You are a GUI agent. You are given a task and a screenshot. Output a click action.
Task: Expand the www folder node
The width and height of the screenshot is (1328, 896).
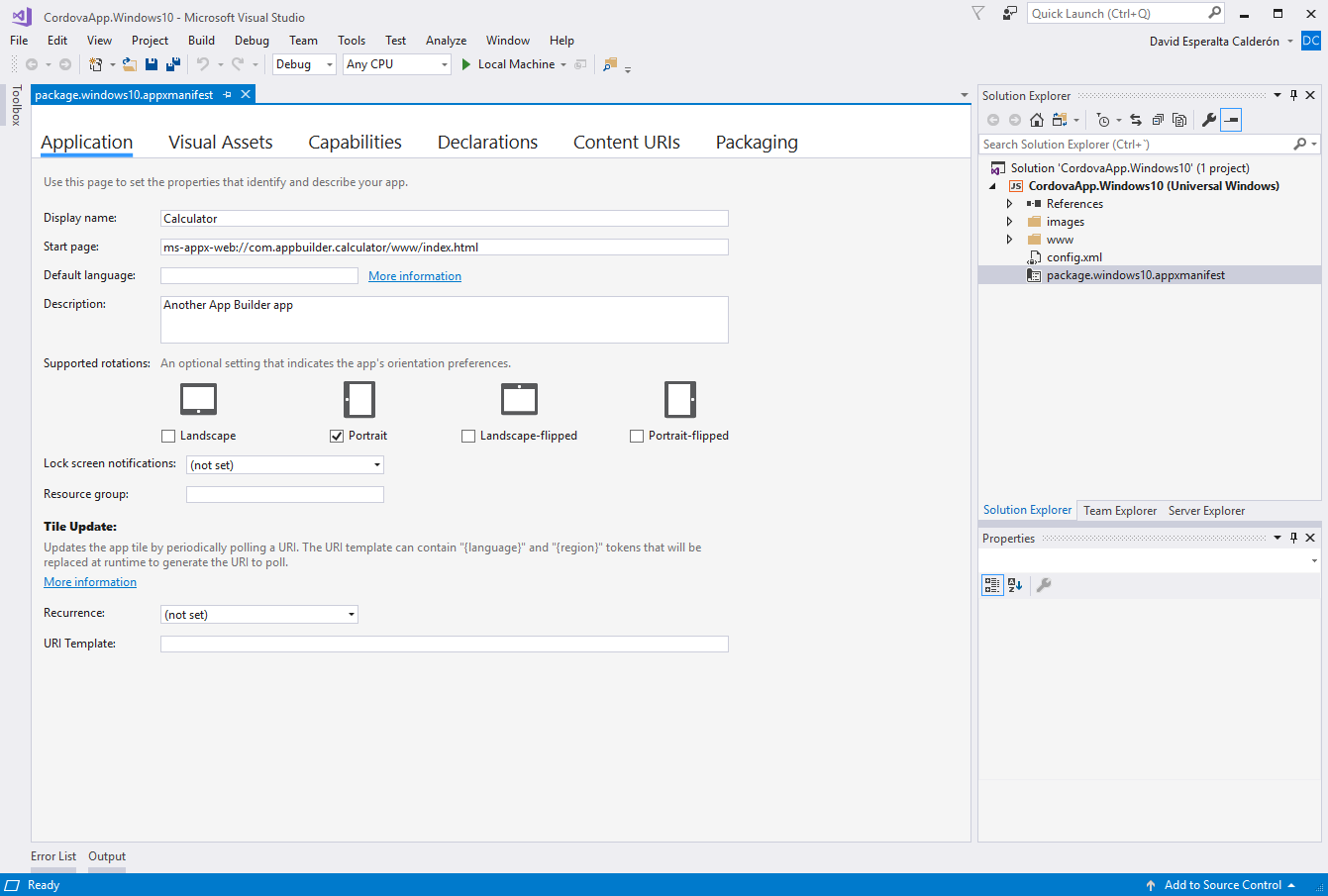point(1010,240)
